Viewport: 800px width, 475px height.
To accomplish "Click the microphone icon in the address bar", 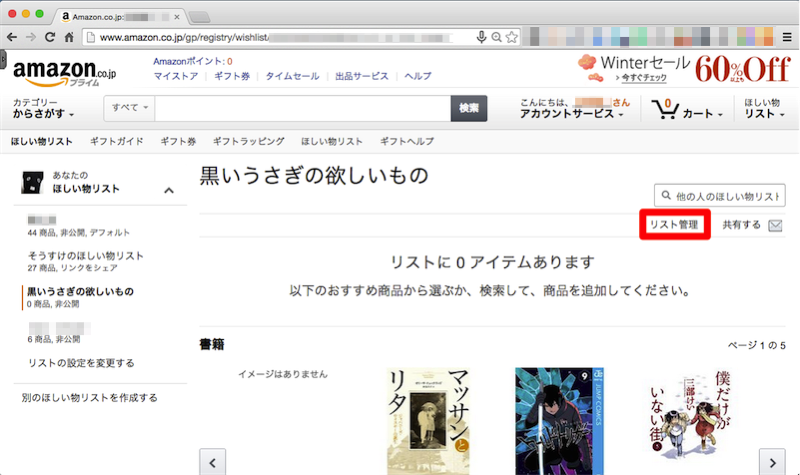I will (x=481, y=37).
